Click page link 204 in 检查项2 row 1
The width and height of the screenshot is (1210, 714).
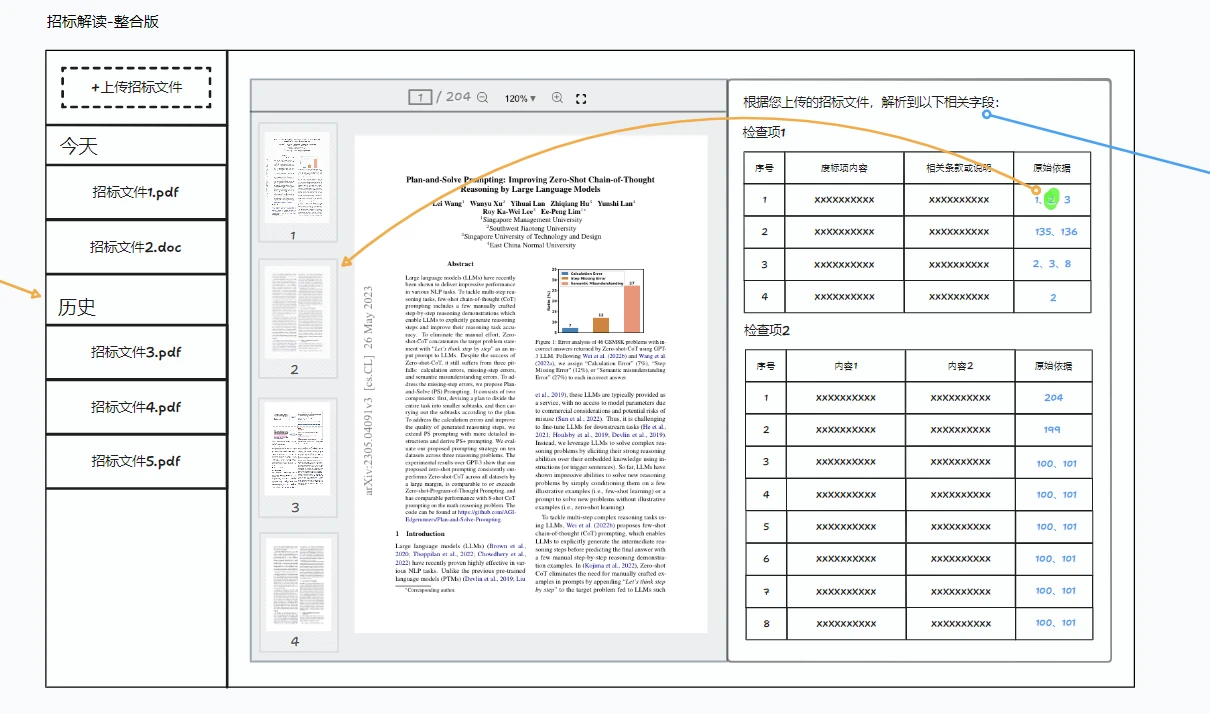(1053, 397)
